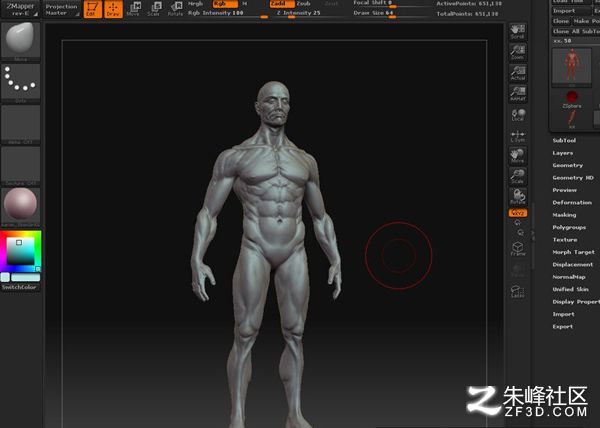The width and height of the screenshot is (600, 428).
Task: Toggle L.Sym local symmetry
Action: (518, 136)
